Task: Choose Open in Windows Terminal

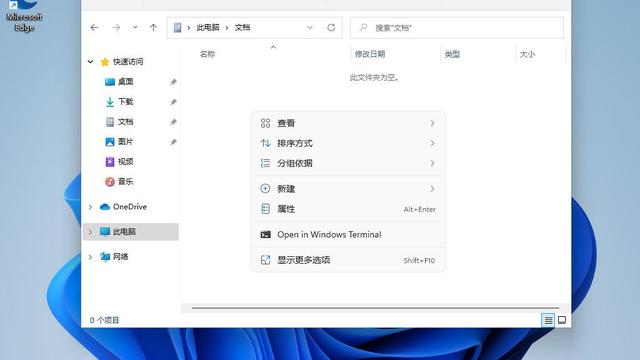Action: (x=348, y=235)
